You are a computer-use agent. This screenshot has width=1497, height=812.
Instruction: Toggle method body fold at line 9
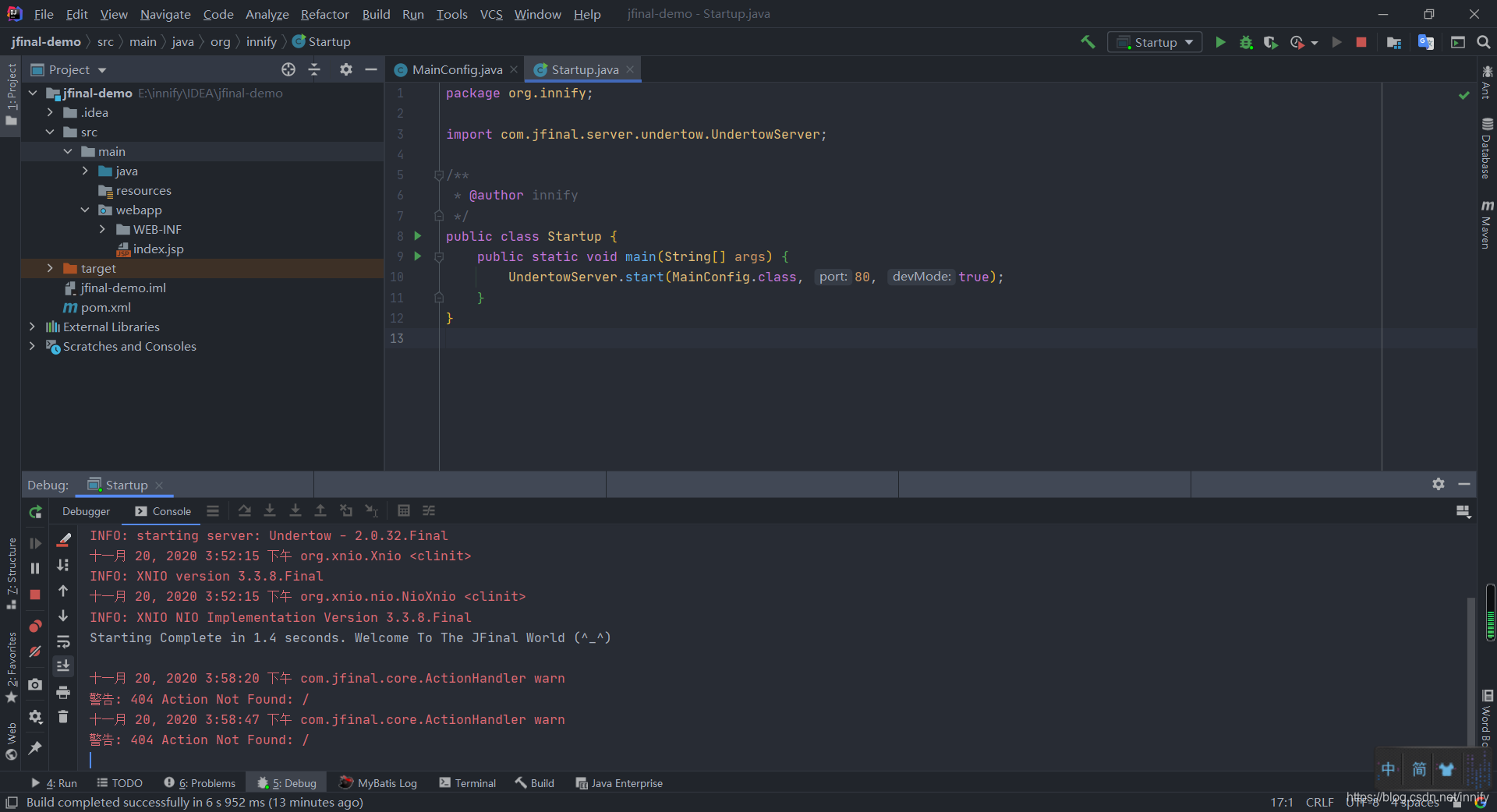point(439,256)
